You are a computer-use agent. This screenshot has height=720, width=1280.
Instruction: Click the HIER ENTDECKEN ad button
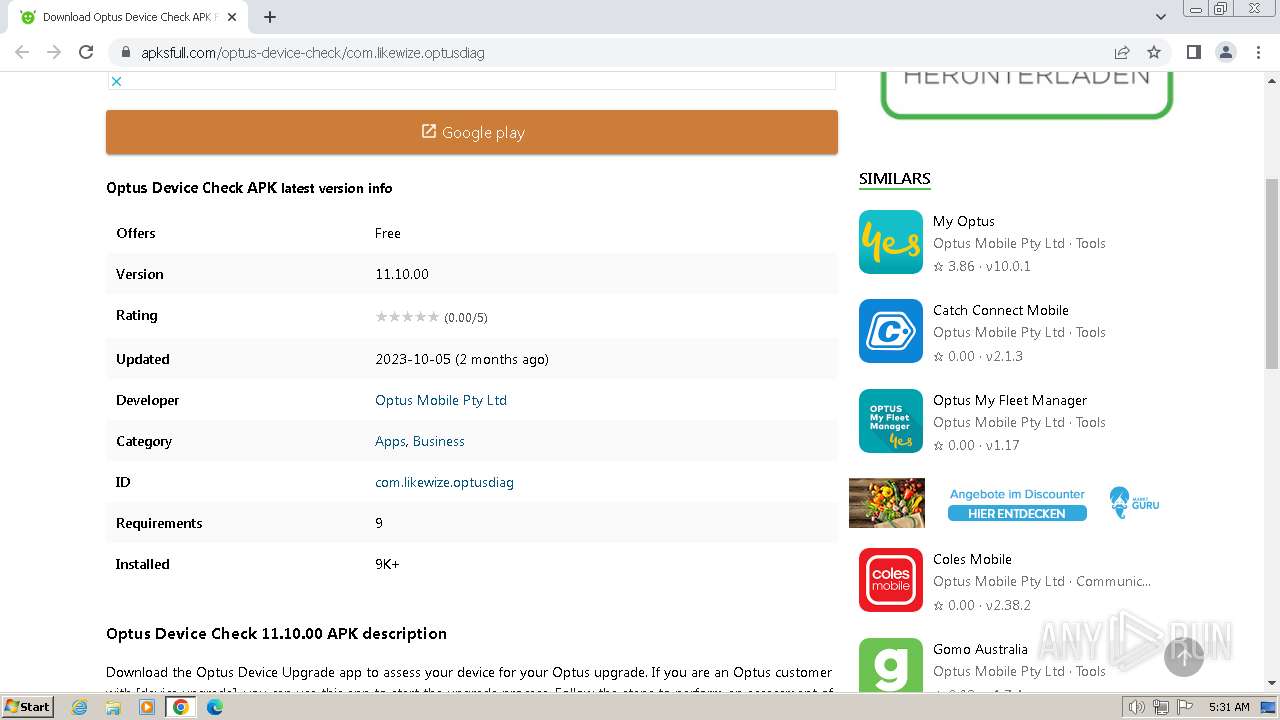[x=1017, y=513]
